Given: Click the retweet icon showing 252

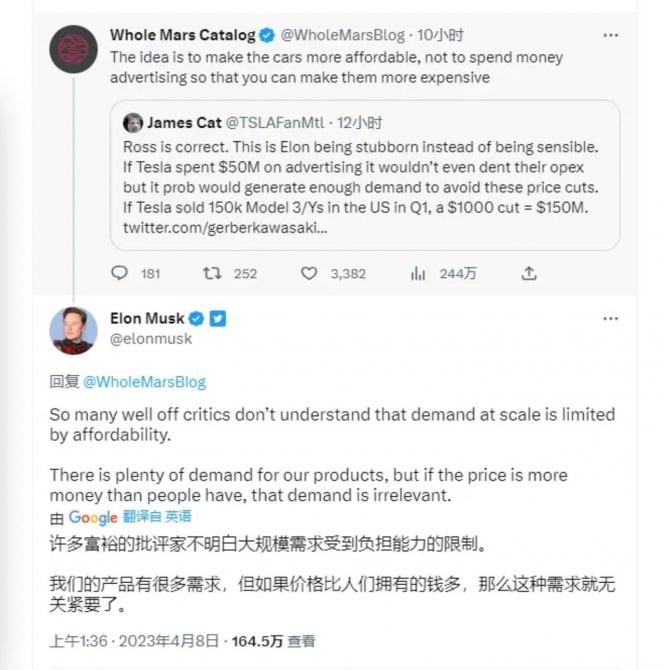Looking at the screenshot, I should click(213, 273).
